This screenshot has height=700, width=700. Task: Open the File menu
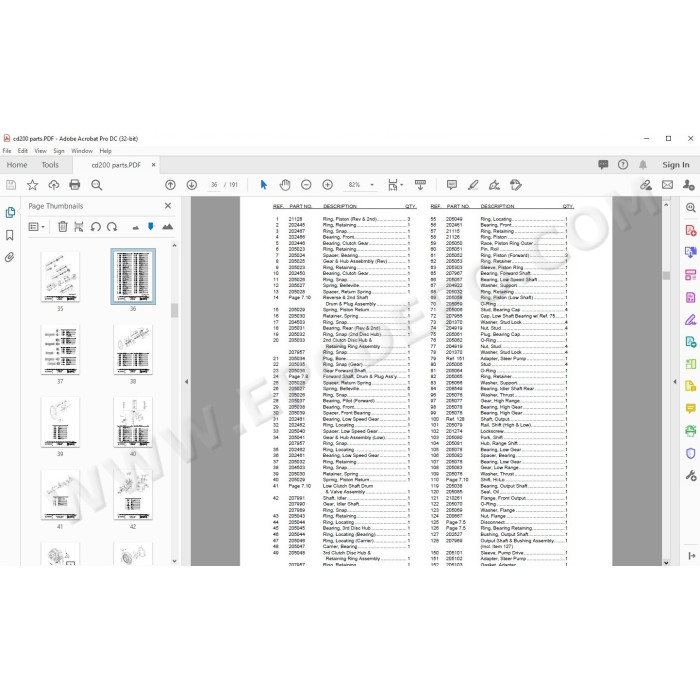pos(7,151)
